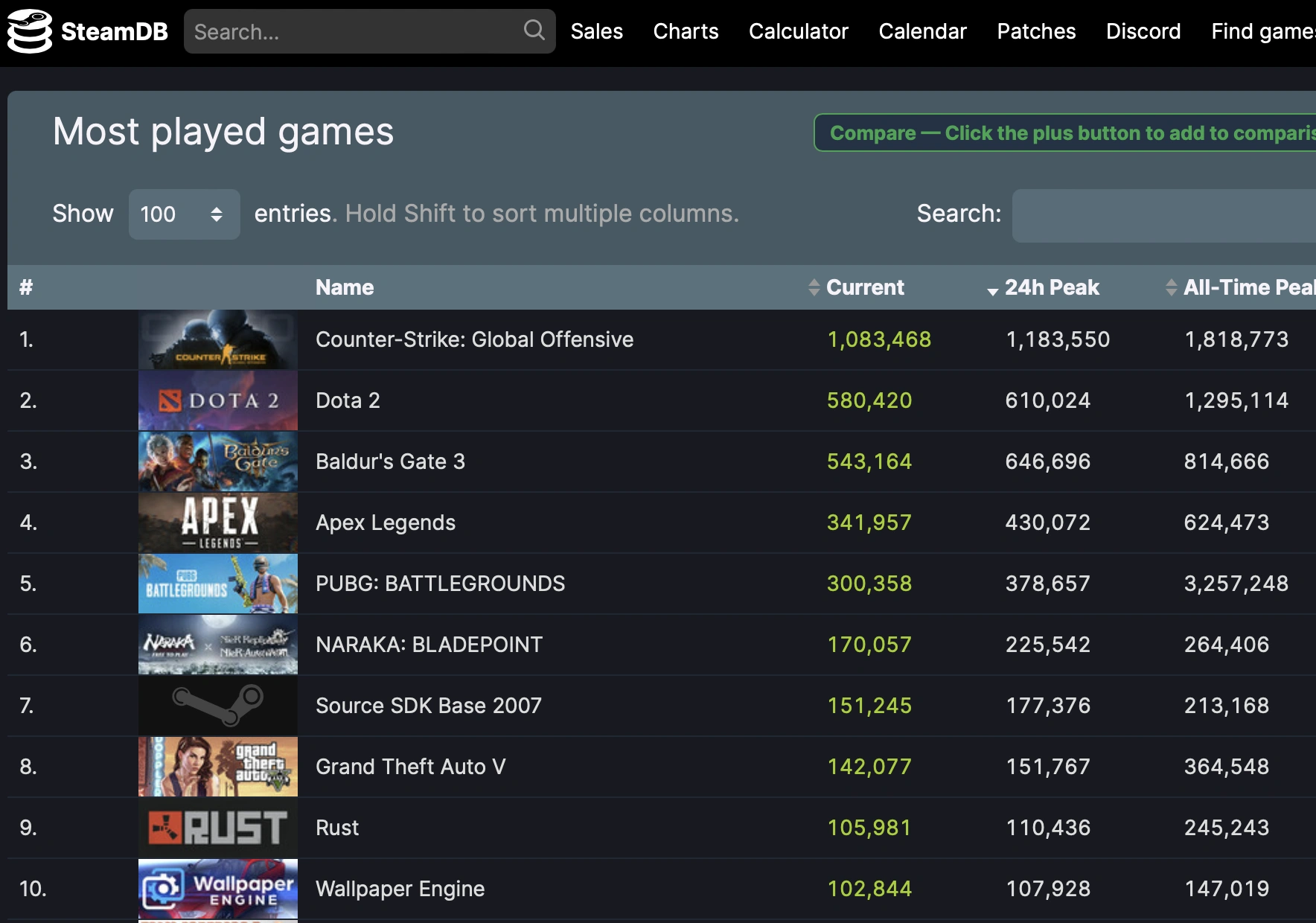
Task: Open the Calendar navigation item
Action: pyautogui.click(x=923, y=31)
